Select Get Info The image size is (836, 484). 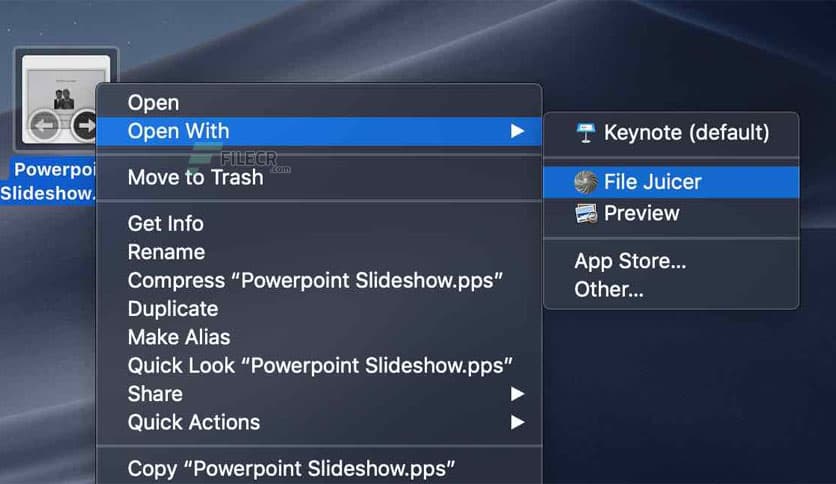point(319,224)
